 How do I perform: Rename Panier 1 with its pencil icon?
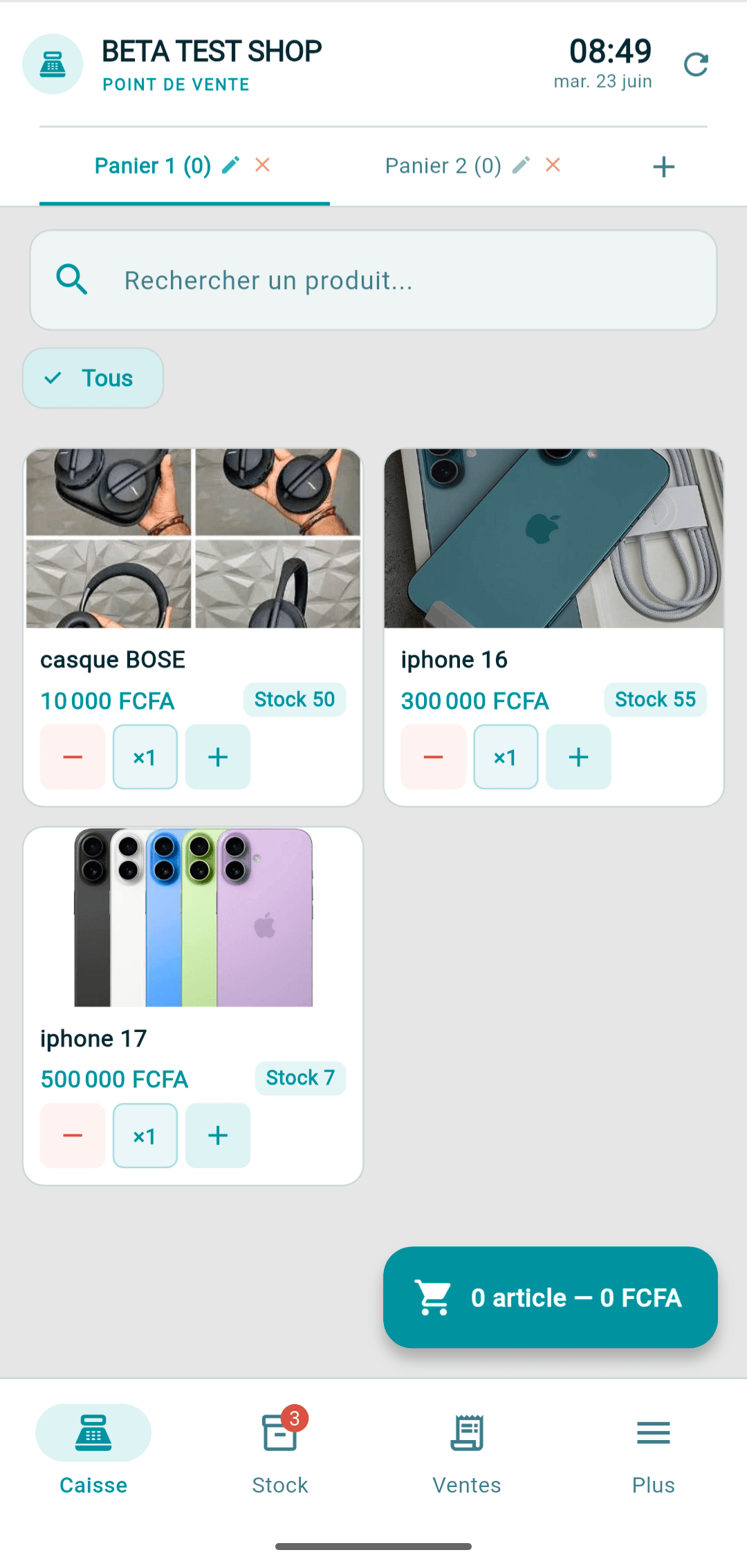(231, 165)
